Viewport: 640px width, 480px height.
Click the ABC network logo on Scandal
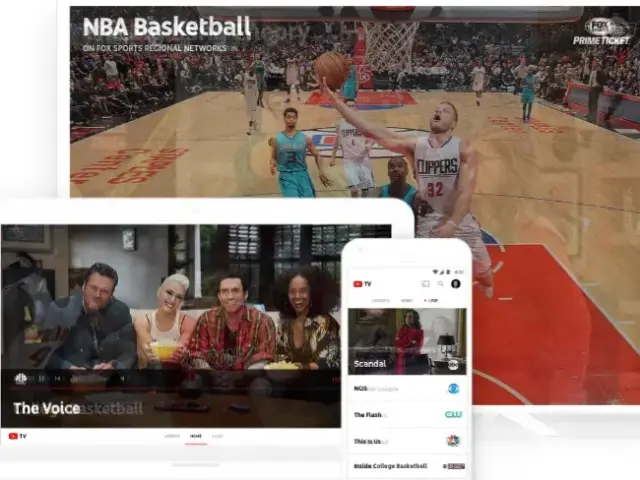pos(453,364)
